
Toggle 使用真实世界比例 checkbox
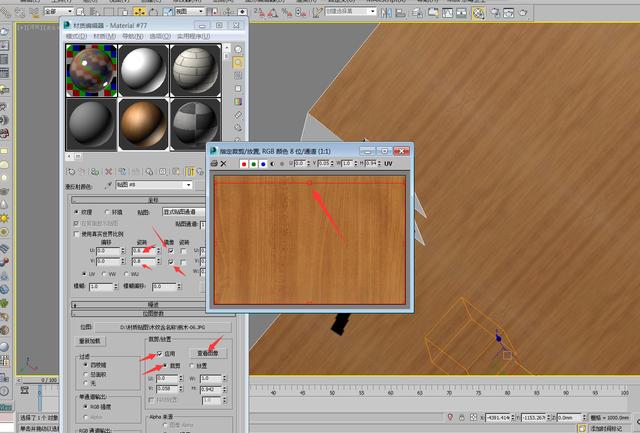coord(77,232)
